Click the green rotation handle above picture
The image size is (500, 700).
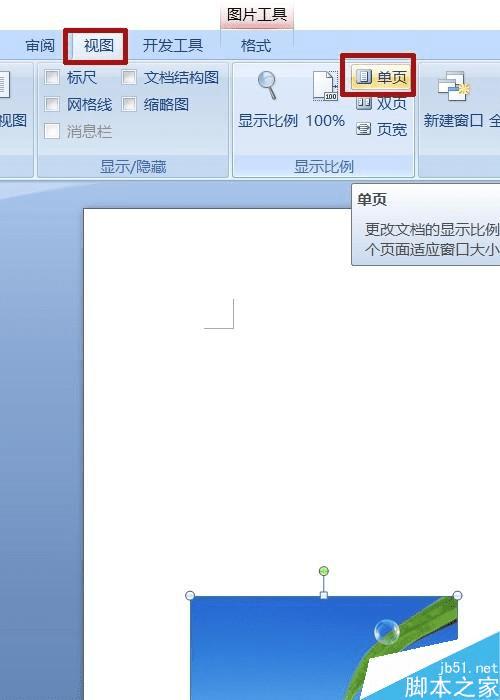pos(324,571)
